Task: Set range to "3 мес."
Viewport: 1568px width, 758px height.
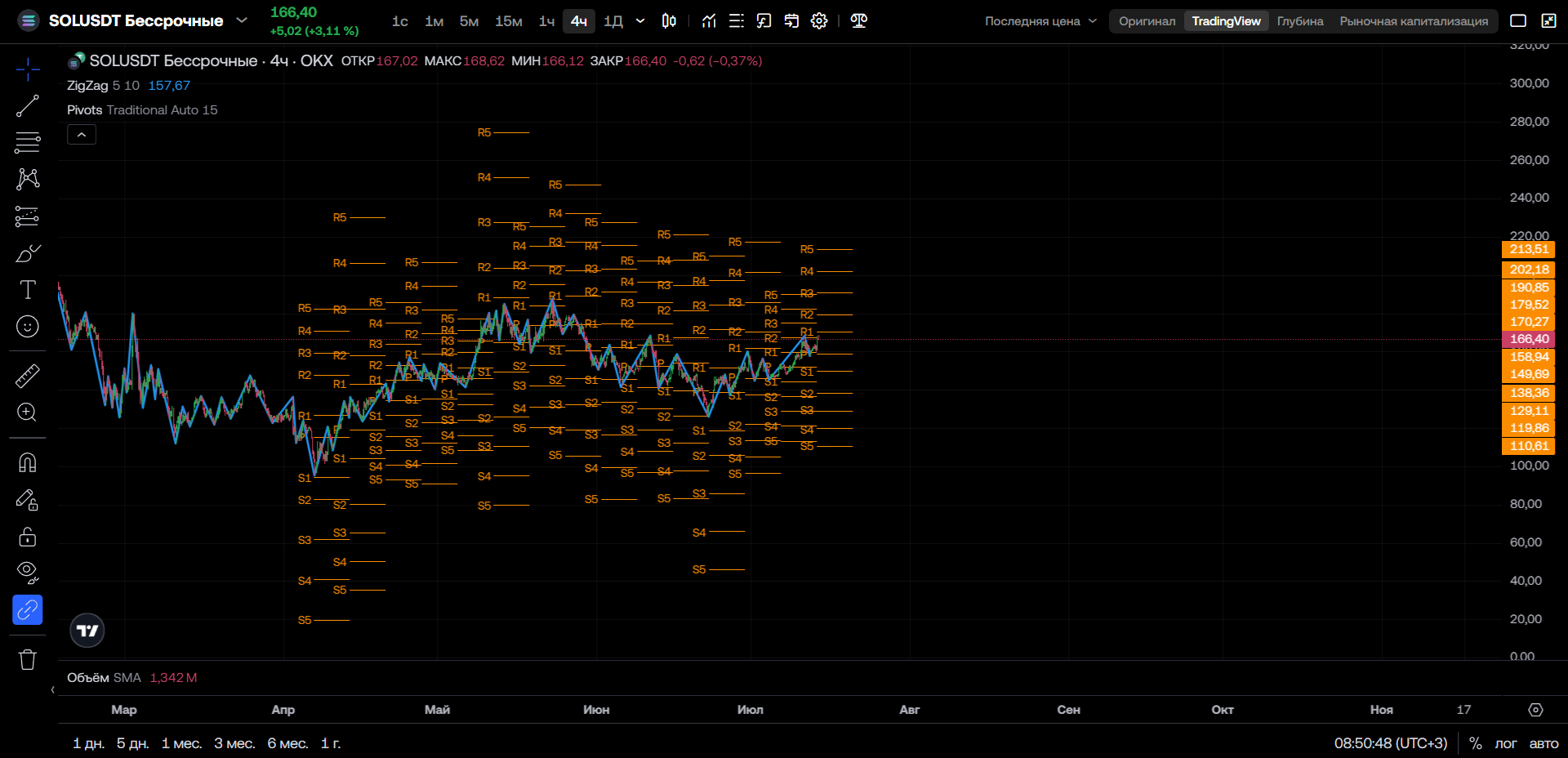Action: pyautogui.click(x=234, y=743)
